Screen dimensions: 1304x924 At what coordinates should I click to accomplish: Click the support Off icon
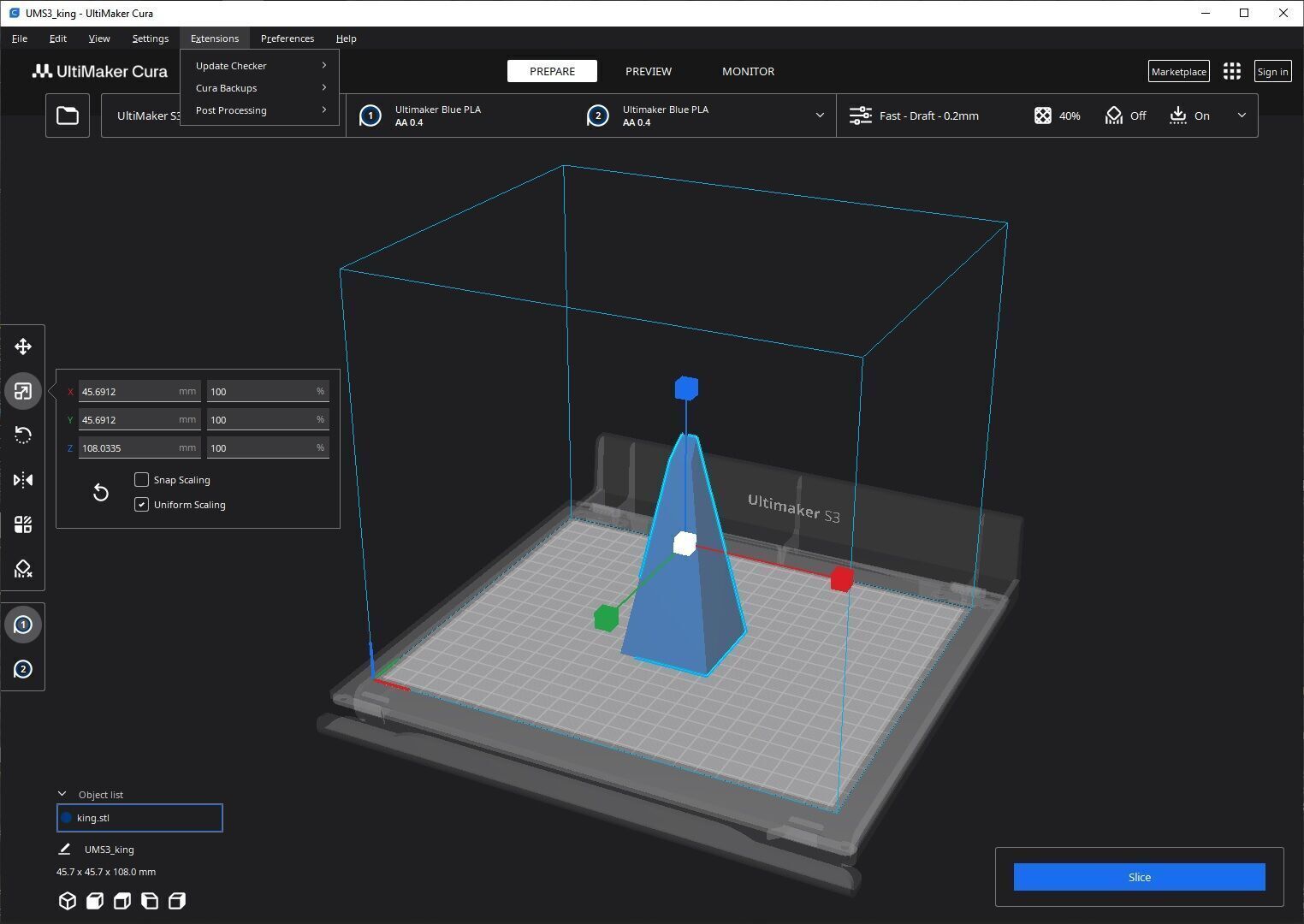[x=1113, y=115]
